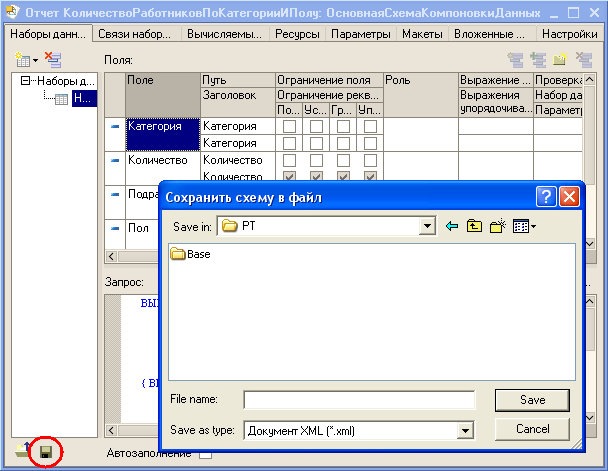Screen dimensions: 608x471
Task: Select the data set table icon in tree
Action: [61, 99]
